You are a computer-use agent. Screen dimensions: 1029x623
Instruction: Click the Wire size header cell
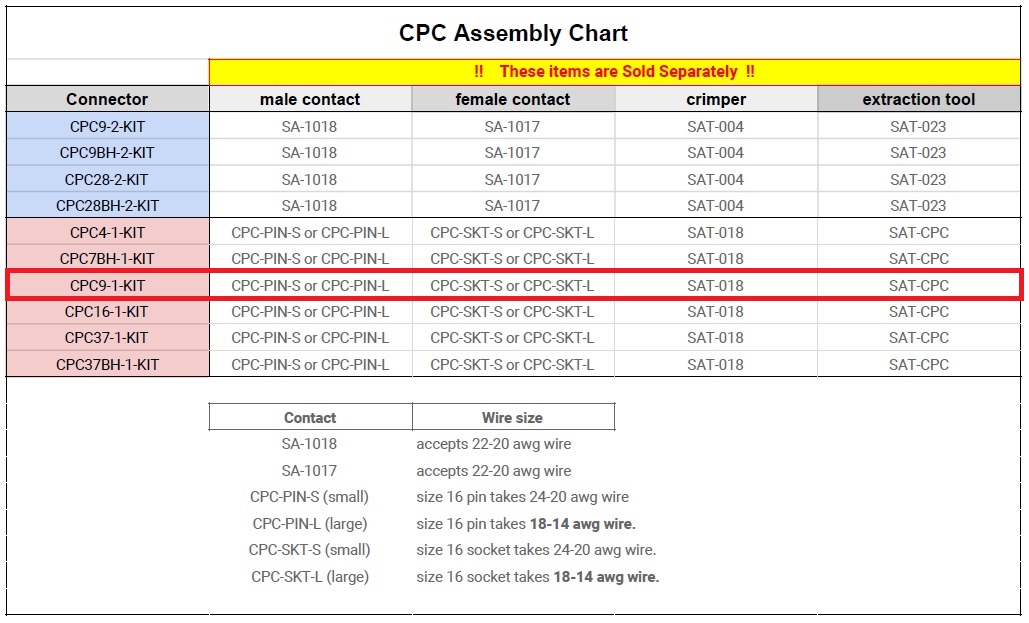click(x=513, y=418)
